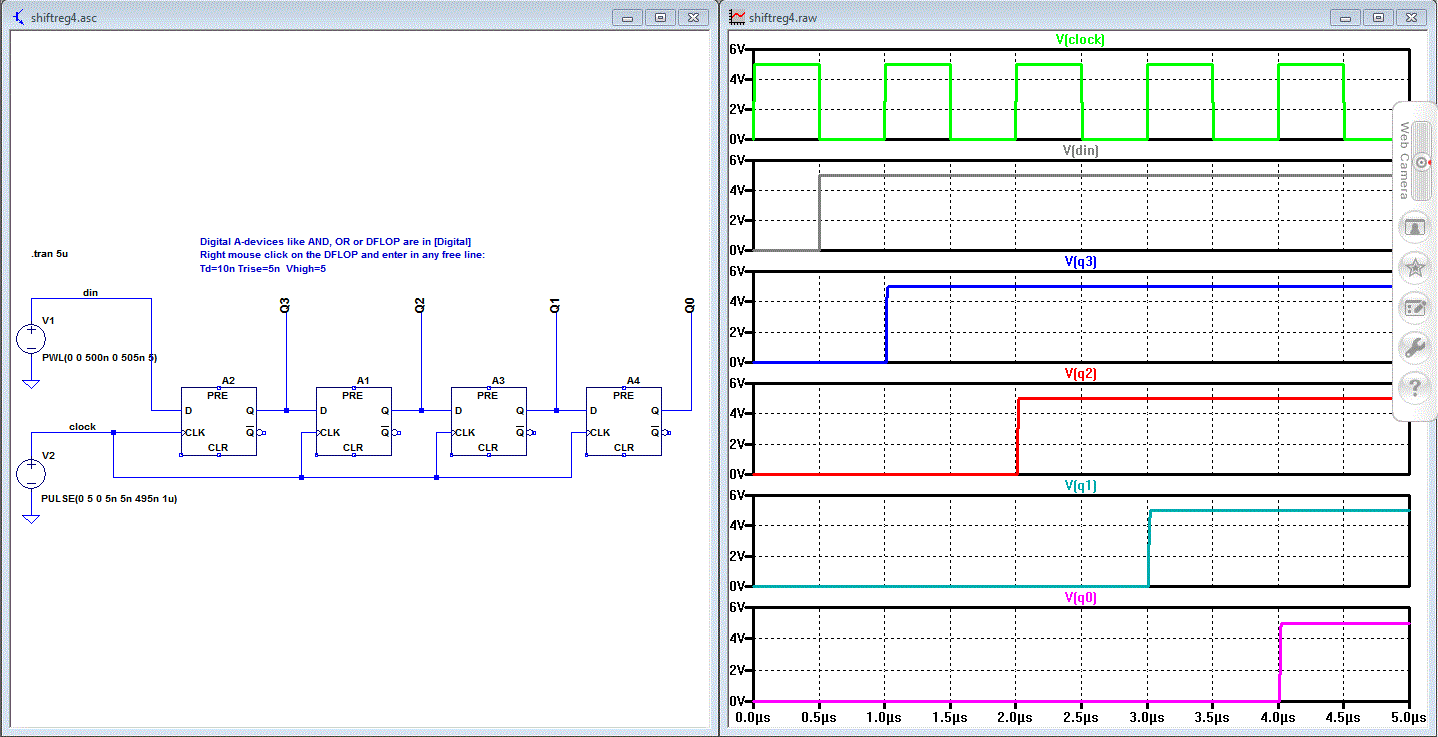The image size is (1438, 737).
Task: Open the notes pencil sidebar icon
Action: [1414, 307]
